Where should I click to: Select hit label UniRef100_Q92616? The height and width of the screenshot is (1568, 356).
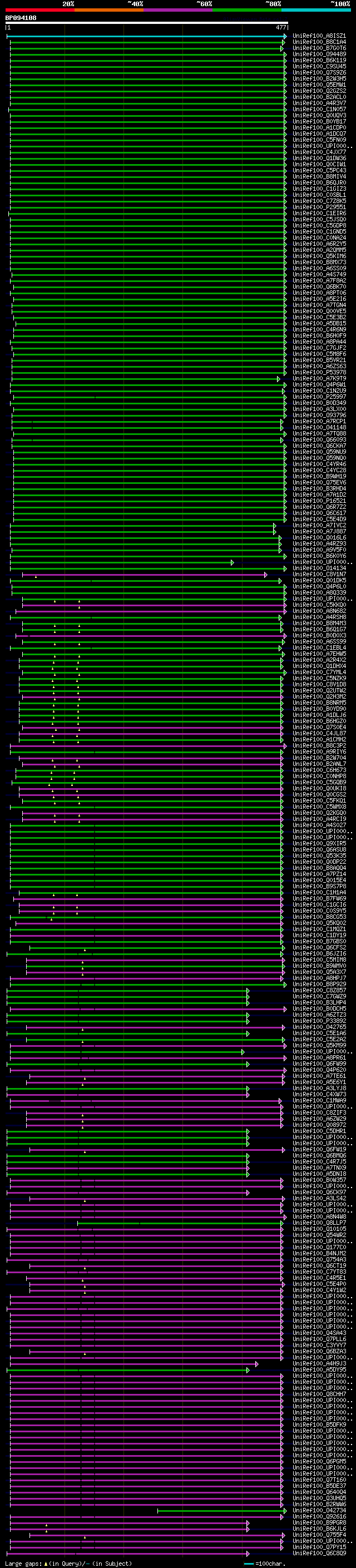319,1516
